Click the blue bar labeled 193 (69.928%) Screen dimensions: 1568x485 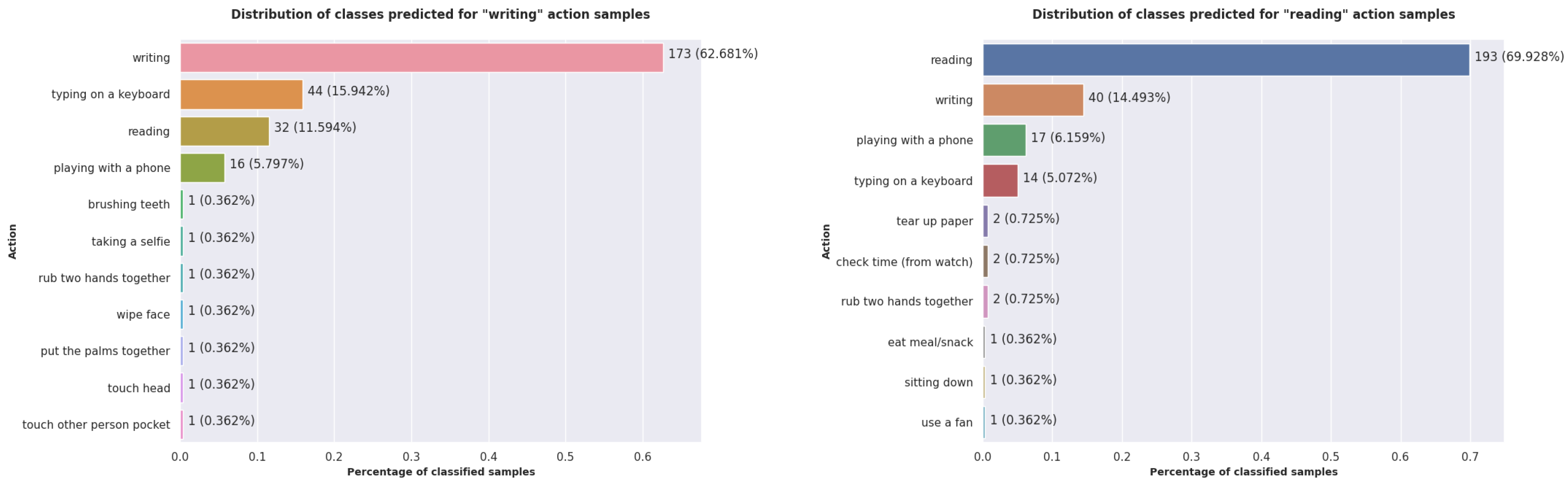click(x=1225, y=60)
